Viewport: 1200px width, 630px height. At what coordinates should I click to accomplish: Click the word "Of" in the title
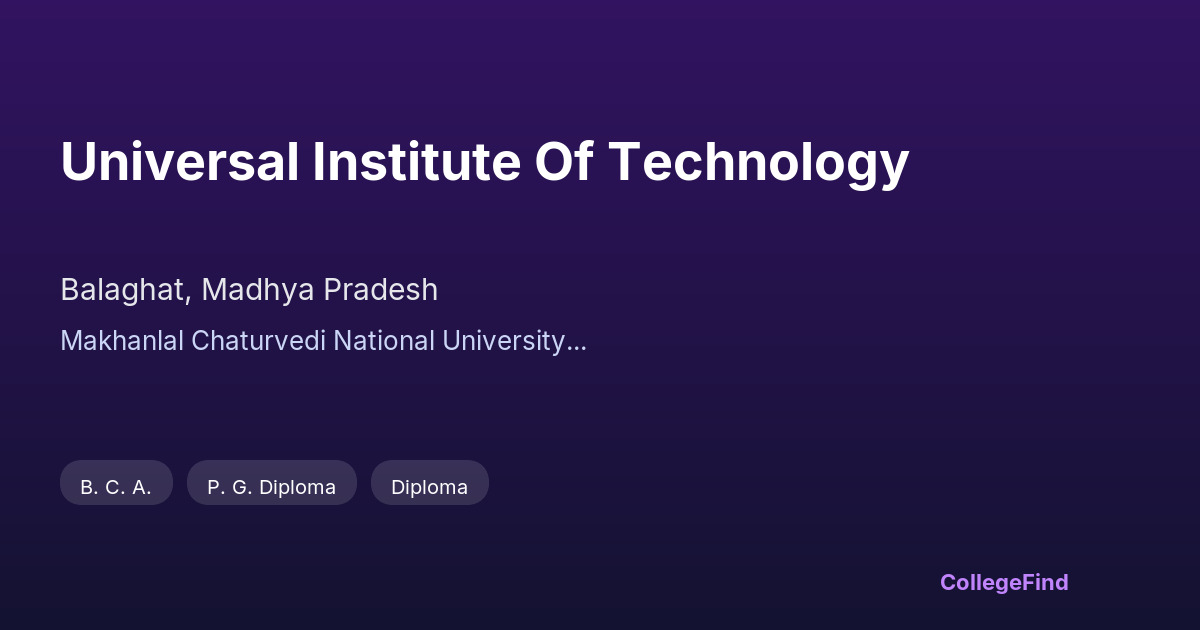click(563, 162)
